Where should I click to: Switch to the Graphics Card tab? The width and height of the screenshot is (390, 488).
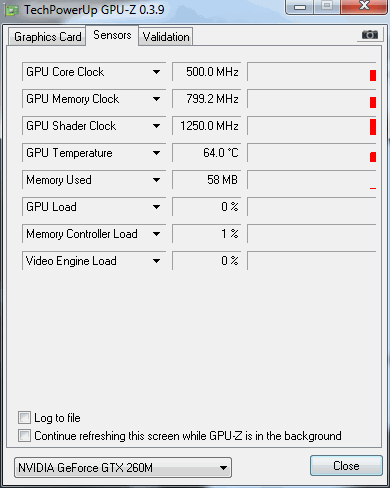47,37
